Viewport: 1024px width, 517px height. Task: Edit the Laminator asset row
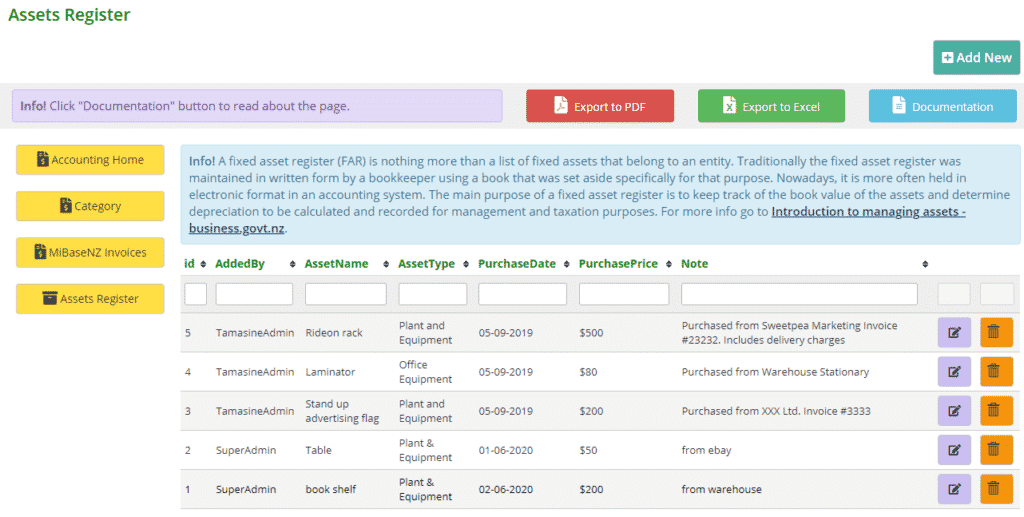(954, 372)
